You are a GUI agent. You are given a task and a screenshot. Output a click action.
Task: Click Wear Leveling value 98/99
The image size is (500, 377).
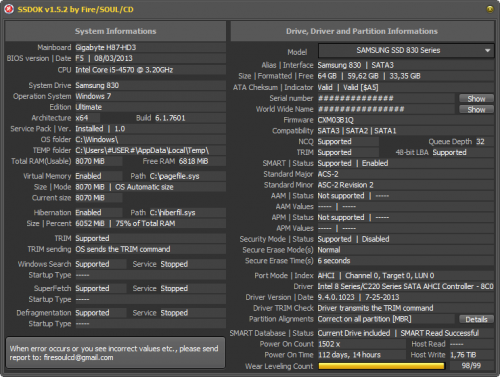[471, 366]
